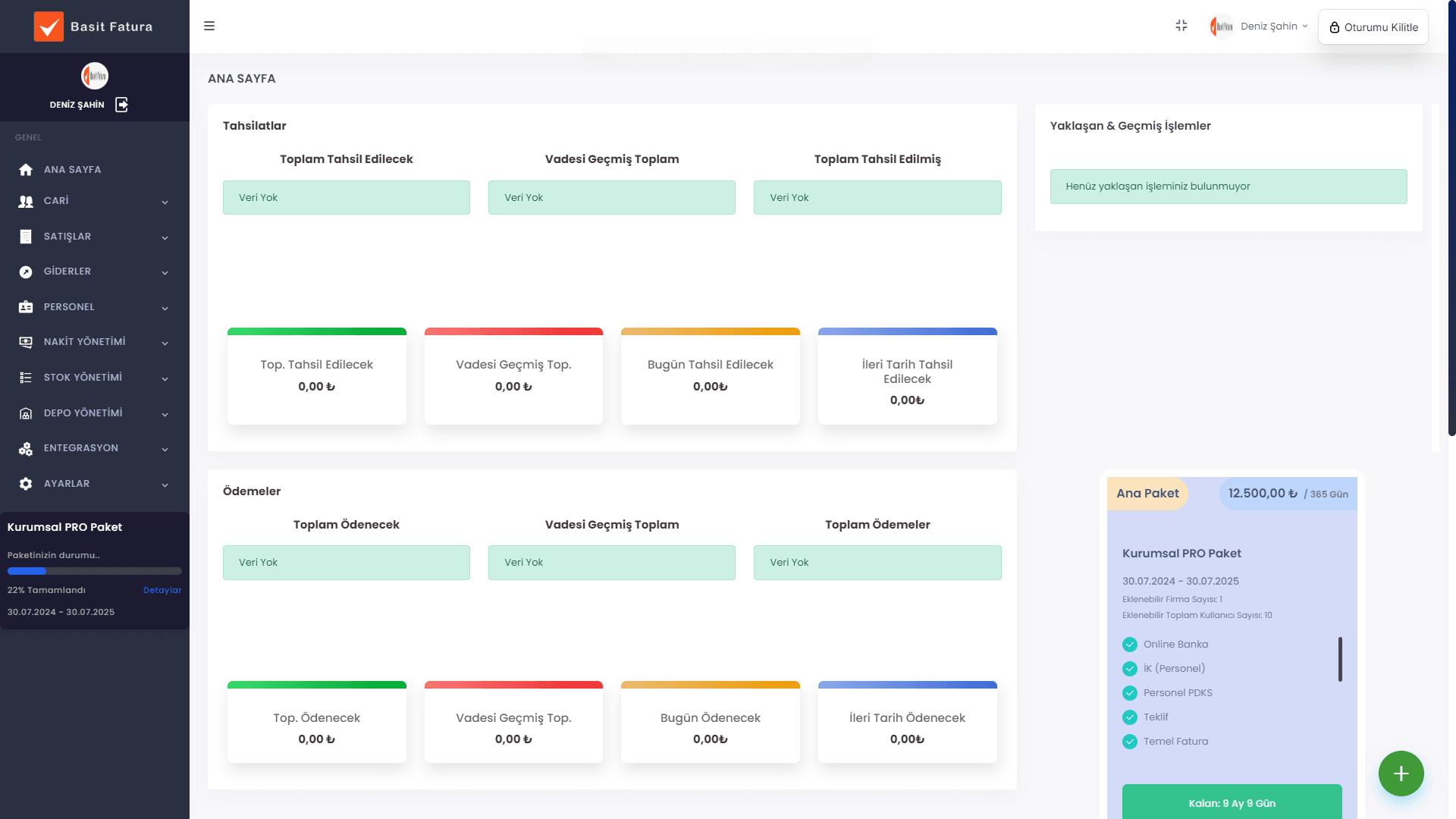Open the PERSONEL menu item
The image size is (1456, 819).
[x=95, y=307]
